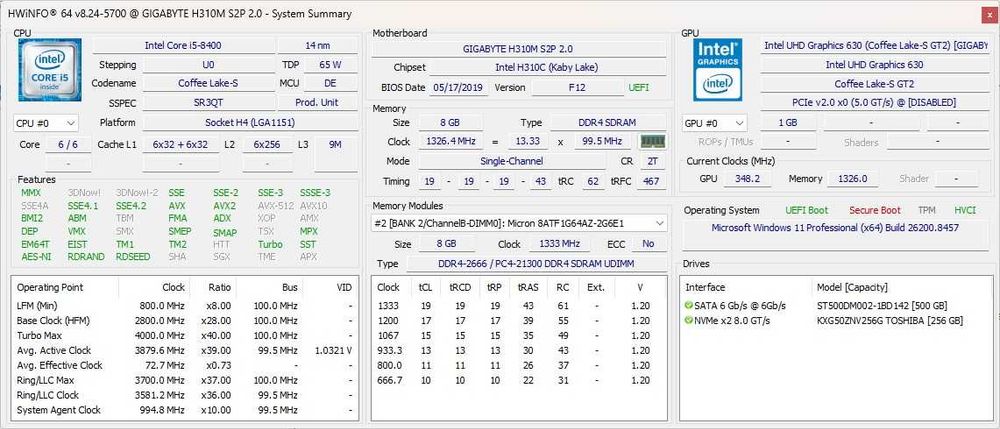Click the ECC No value
The height and width of the screenshot is (429, 1000).
649,244
